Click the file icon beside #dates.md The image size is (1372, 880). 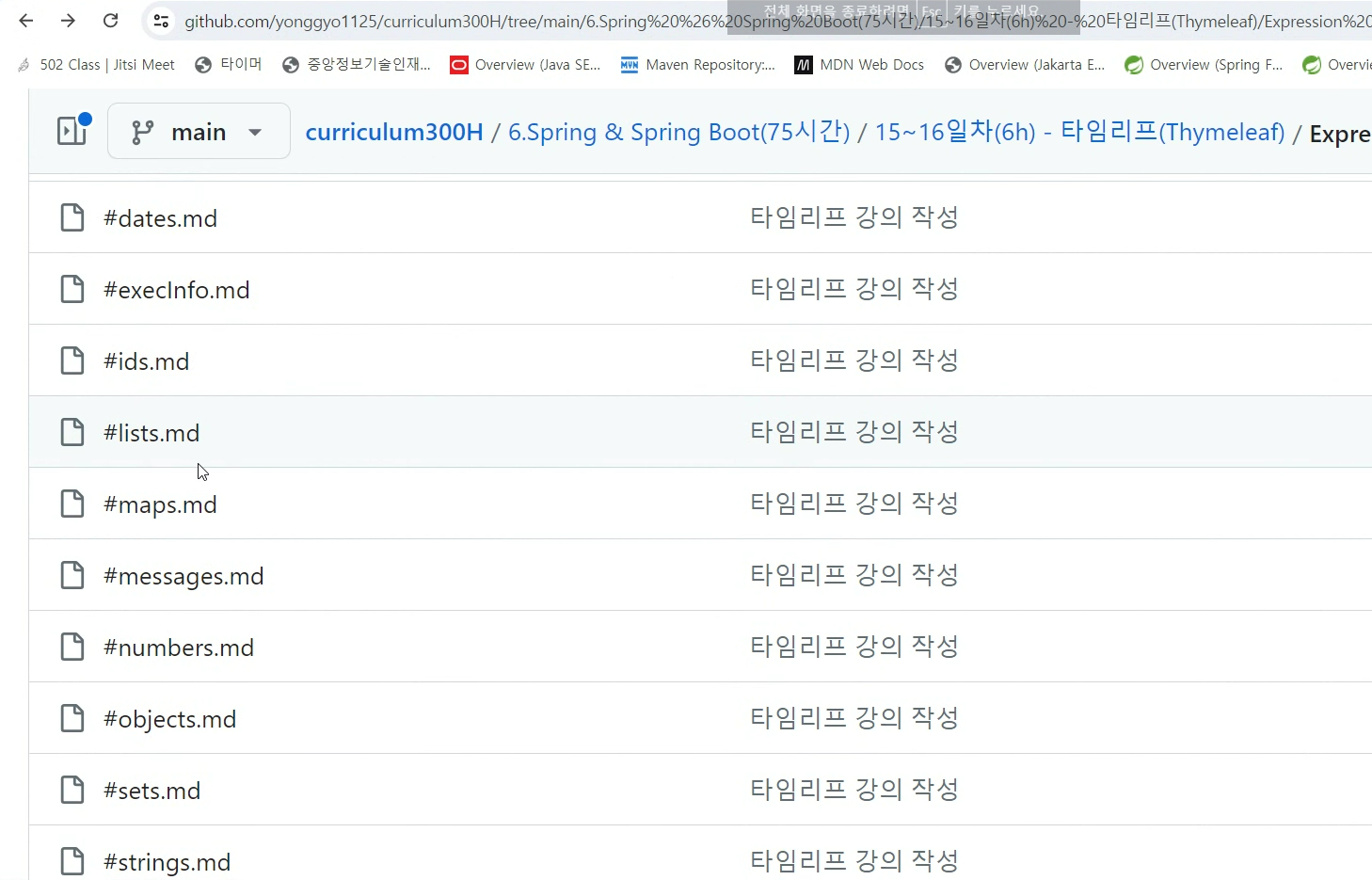pyautogui.click(x=72, y=217)
